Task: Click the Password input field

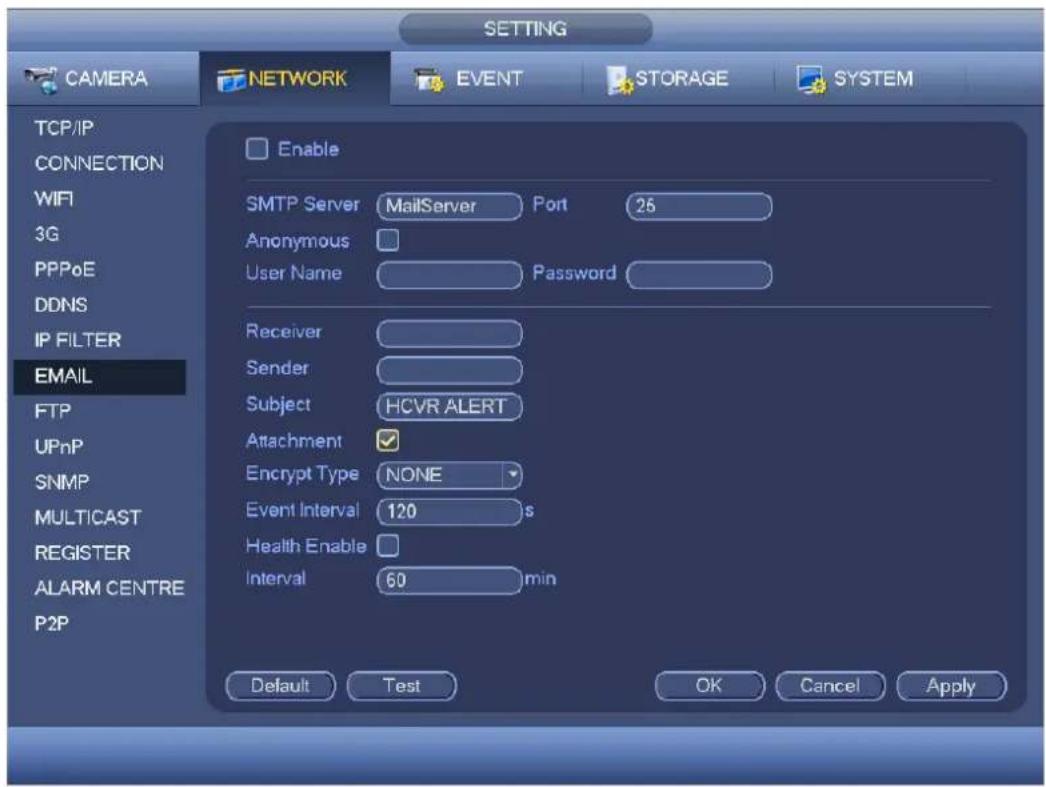Action: click(x=699, y=275)
